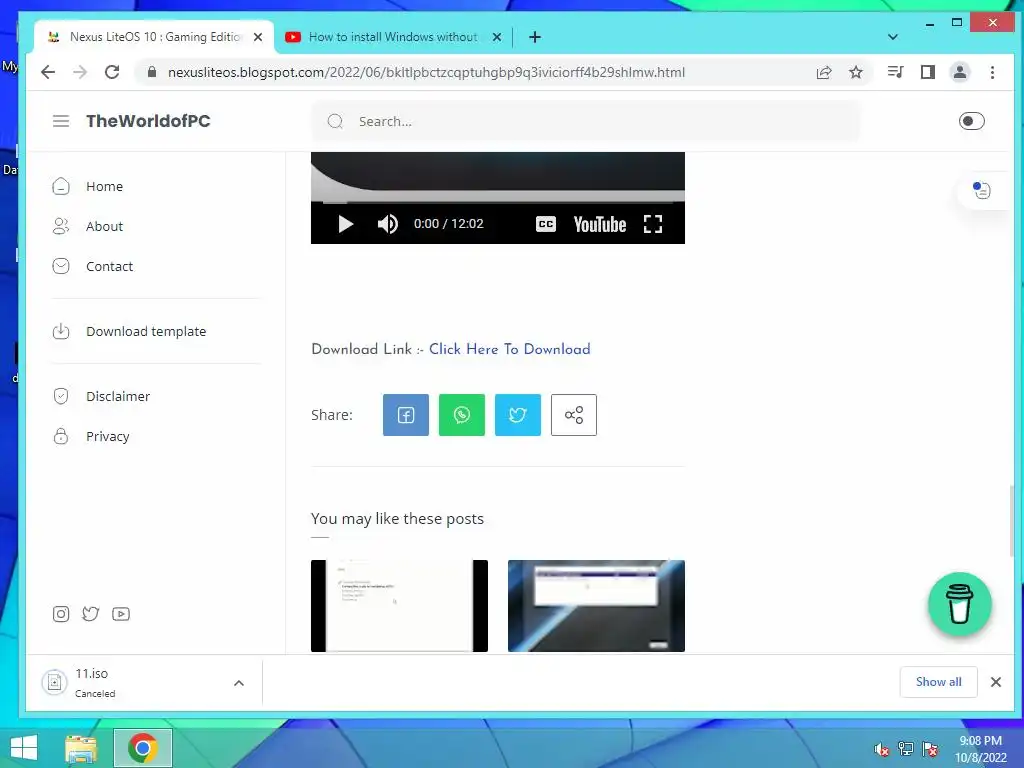Screen dimensions: 1024x768
Task: Expand the 11.iso download options chevron
Action: click(x=239, y=683)
